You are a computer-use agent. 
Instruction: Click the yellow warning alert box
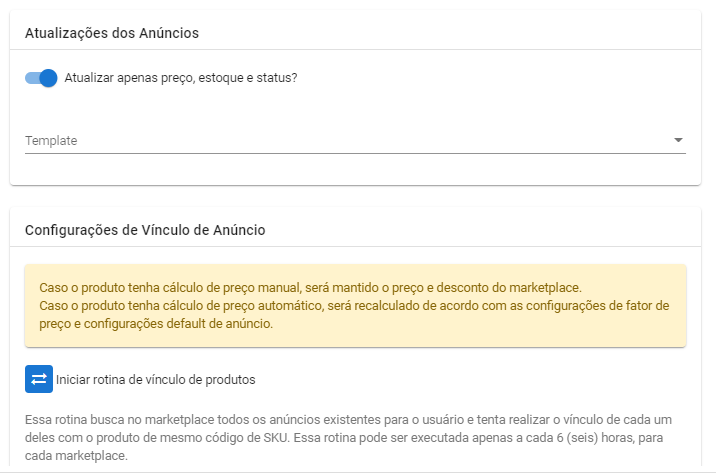click(355, 305)
